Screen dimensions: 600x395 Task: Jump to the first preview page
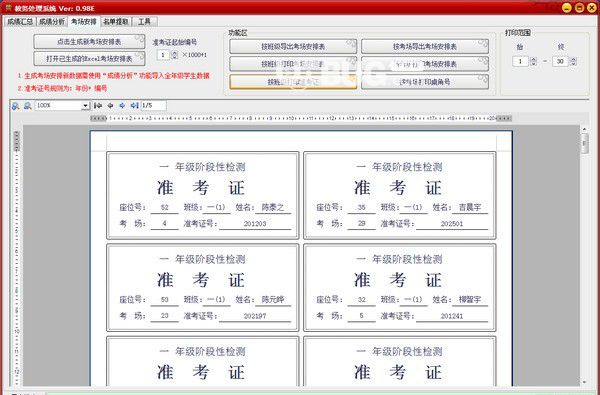pyautogui.click(x=98, y=105)
